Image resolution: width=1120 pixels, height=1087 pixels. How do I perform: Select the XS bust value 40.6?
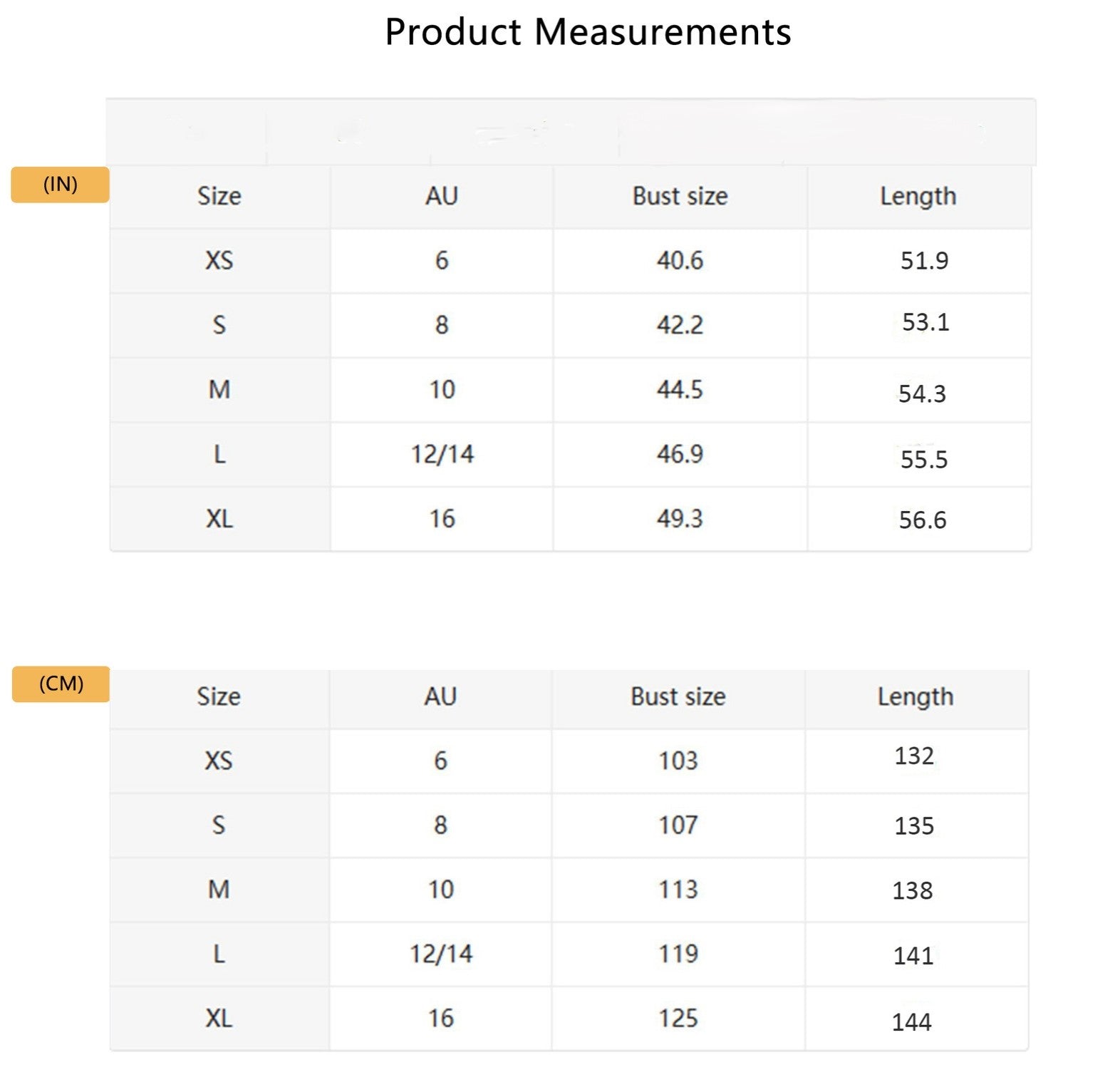pos(680,261)
